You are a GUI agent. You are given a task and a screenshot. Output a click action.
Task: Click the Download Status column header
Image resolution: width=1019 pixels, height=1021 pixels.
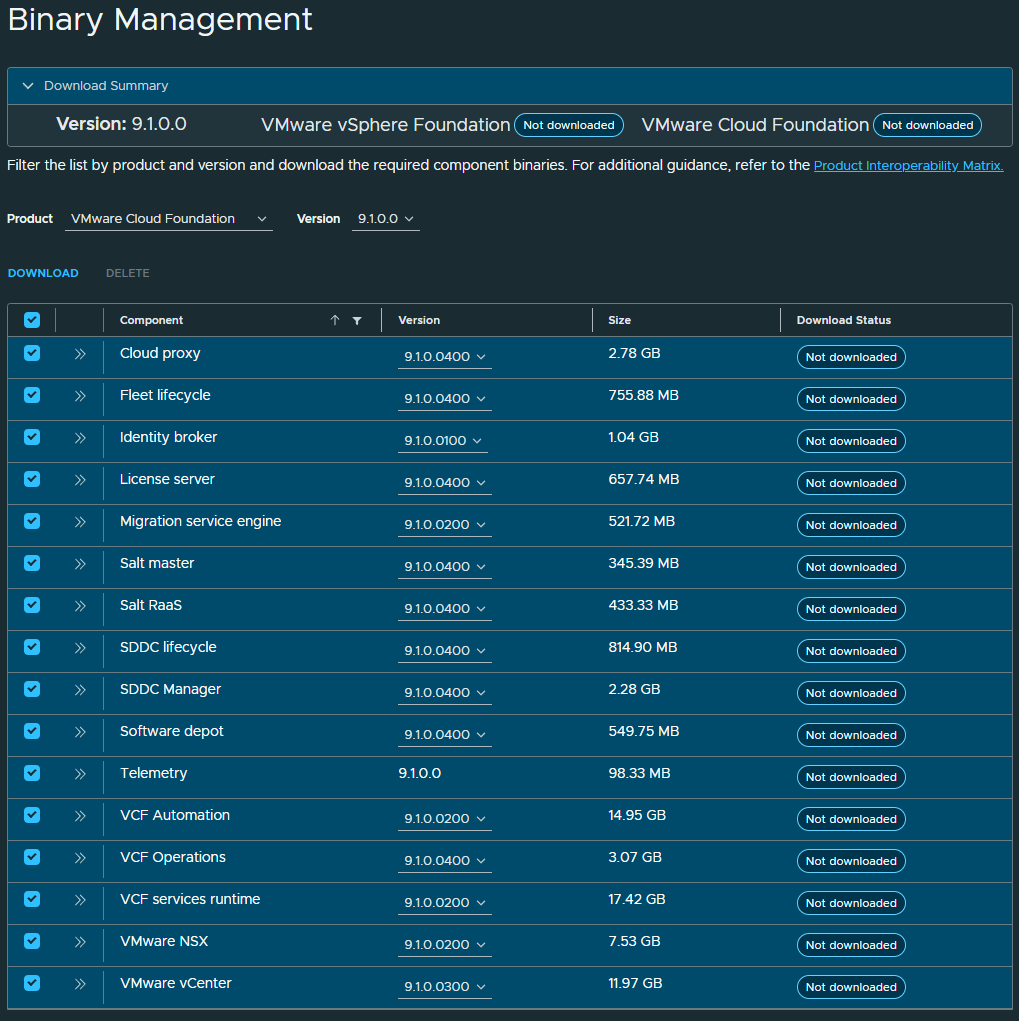coord(844,320)
